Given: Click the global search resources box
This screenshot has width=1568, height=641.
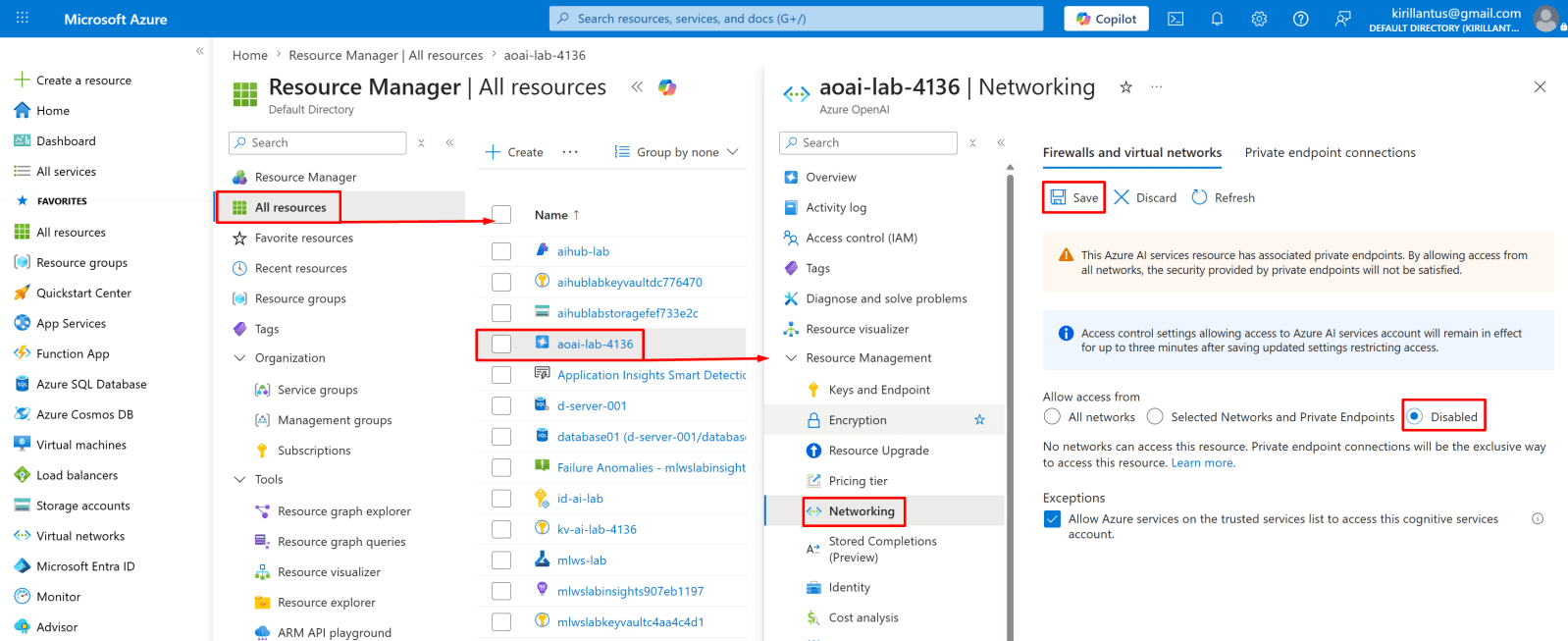Looking at the screenshot, I should pyautogui.click(x=796, y=19).
